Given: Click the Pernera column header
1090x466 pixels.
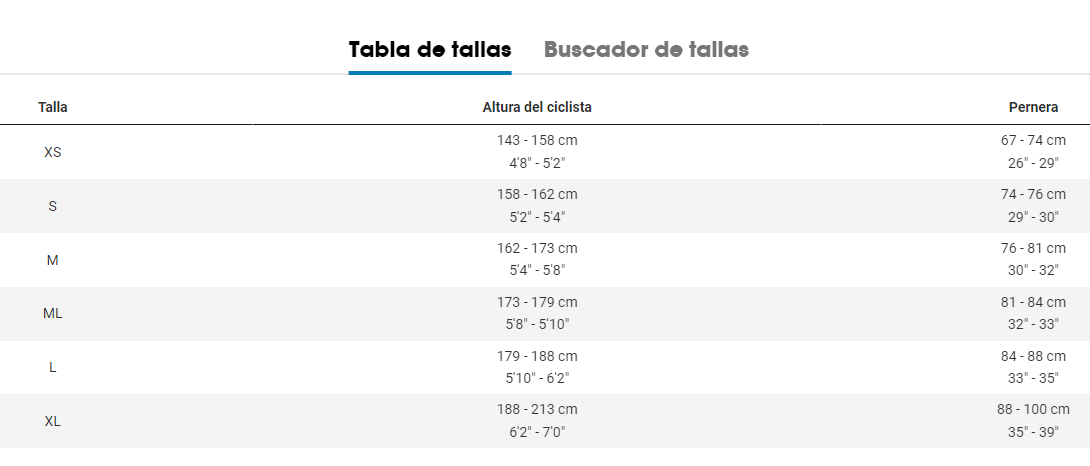Looking at the screenshot, I should [x=1033, y=107].
